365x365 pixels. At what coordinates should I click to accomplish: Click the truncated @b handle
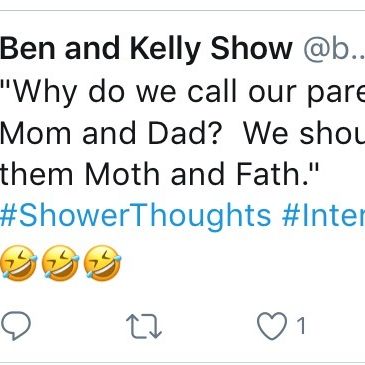(x=334, y=50)
